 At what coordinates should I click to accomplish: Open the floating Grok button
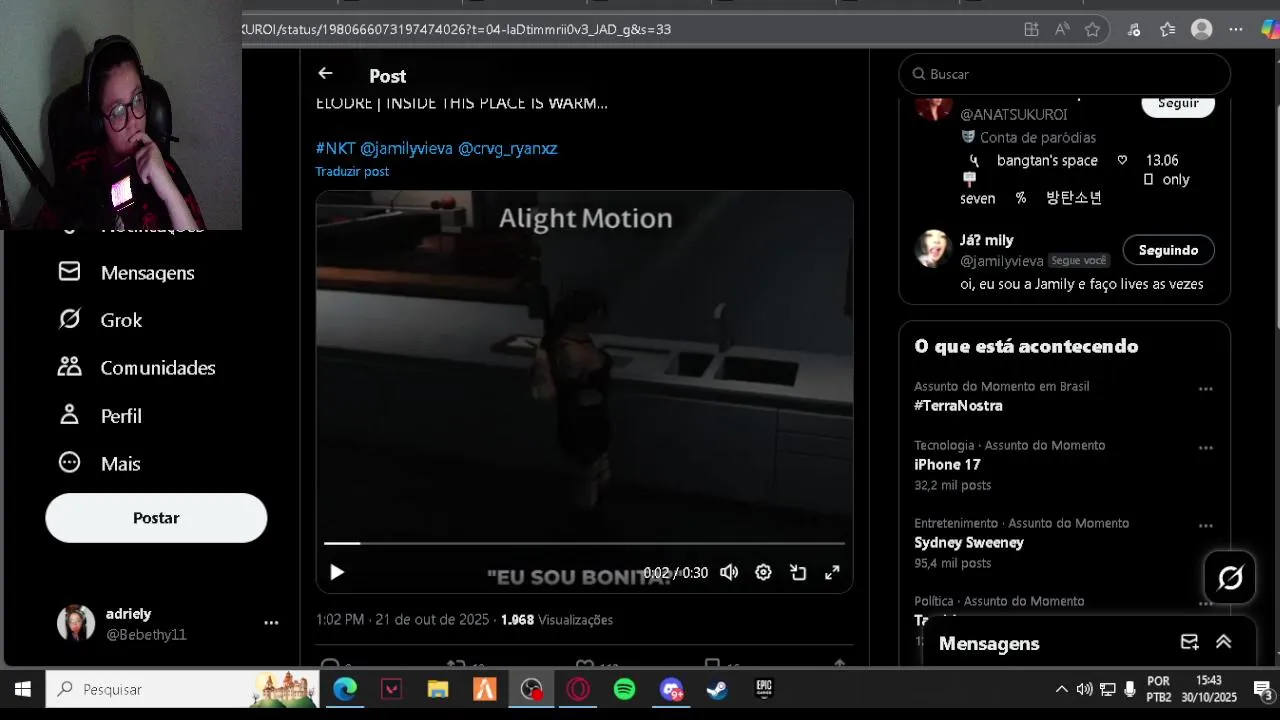point(1230,577)
